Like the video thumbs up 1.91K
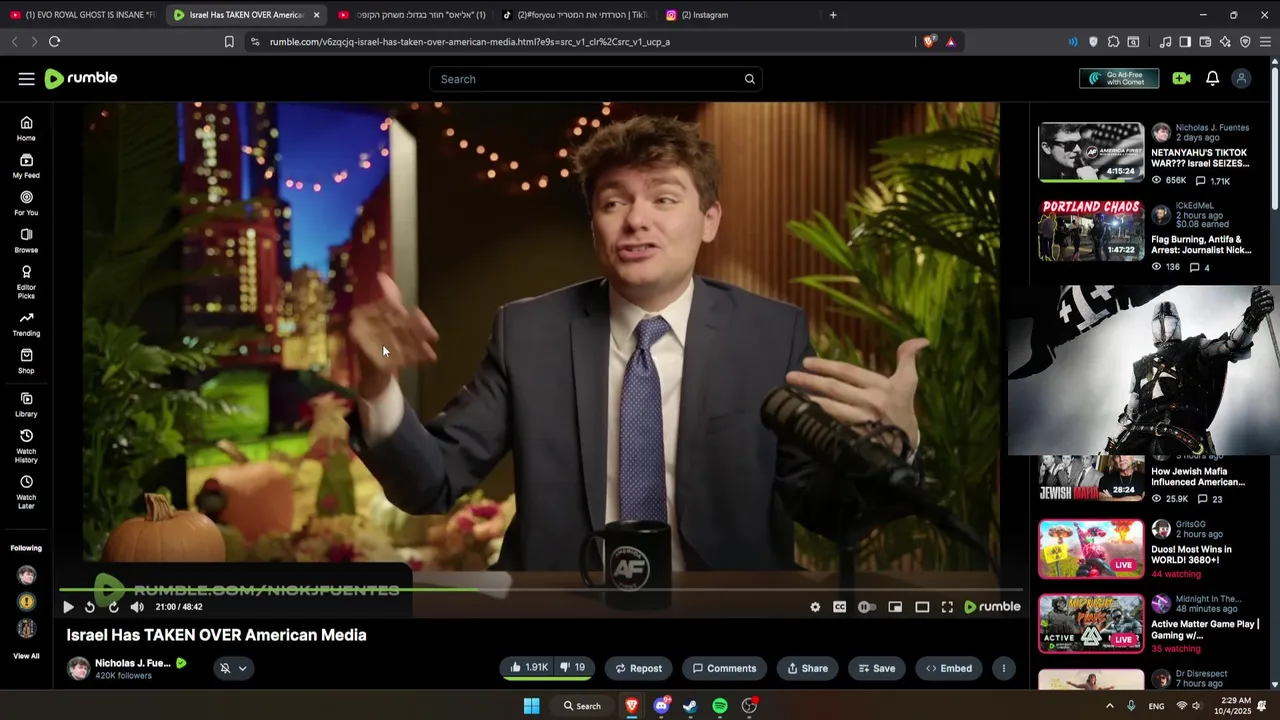Screen dimensions: 1280x720 (x=529, y=668)
